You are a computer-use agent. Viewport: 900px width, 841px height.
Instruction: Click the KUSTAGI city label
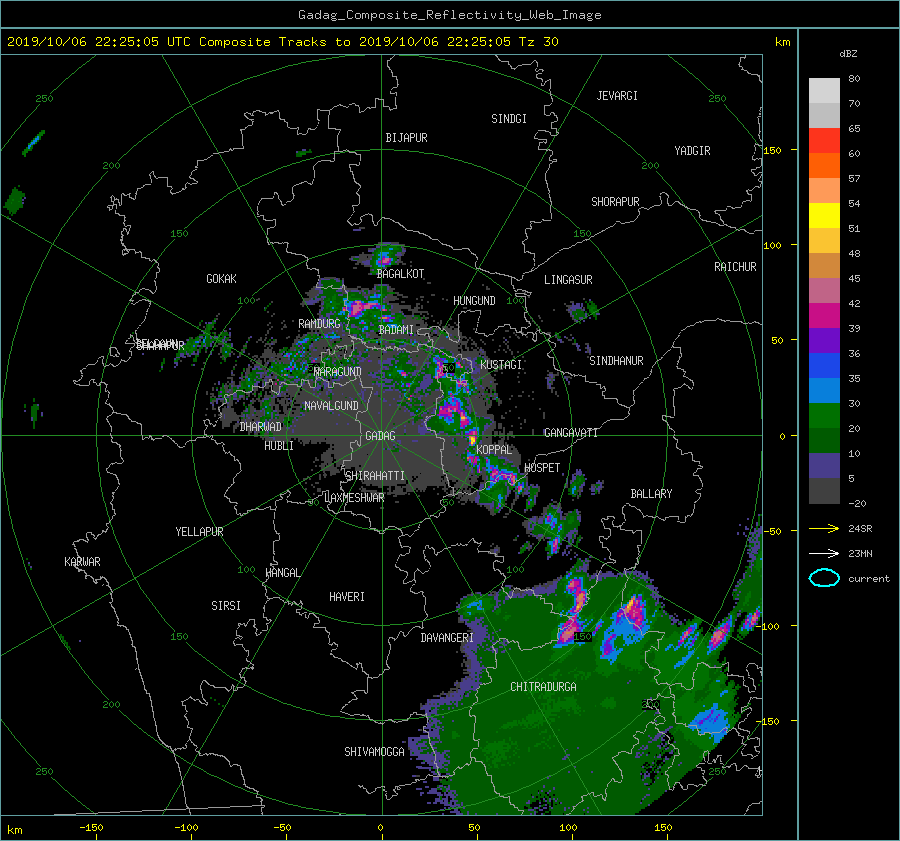tap(501, 365)
